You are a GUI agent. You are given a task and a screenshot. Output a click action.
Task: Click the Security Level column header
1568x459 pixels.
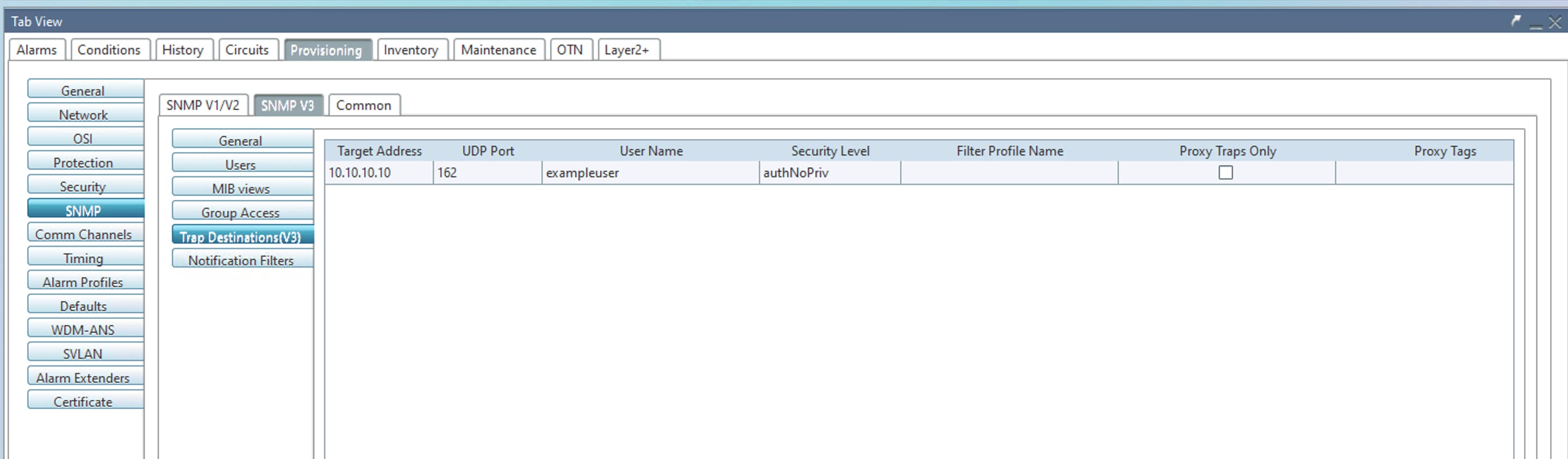[830, 151]
